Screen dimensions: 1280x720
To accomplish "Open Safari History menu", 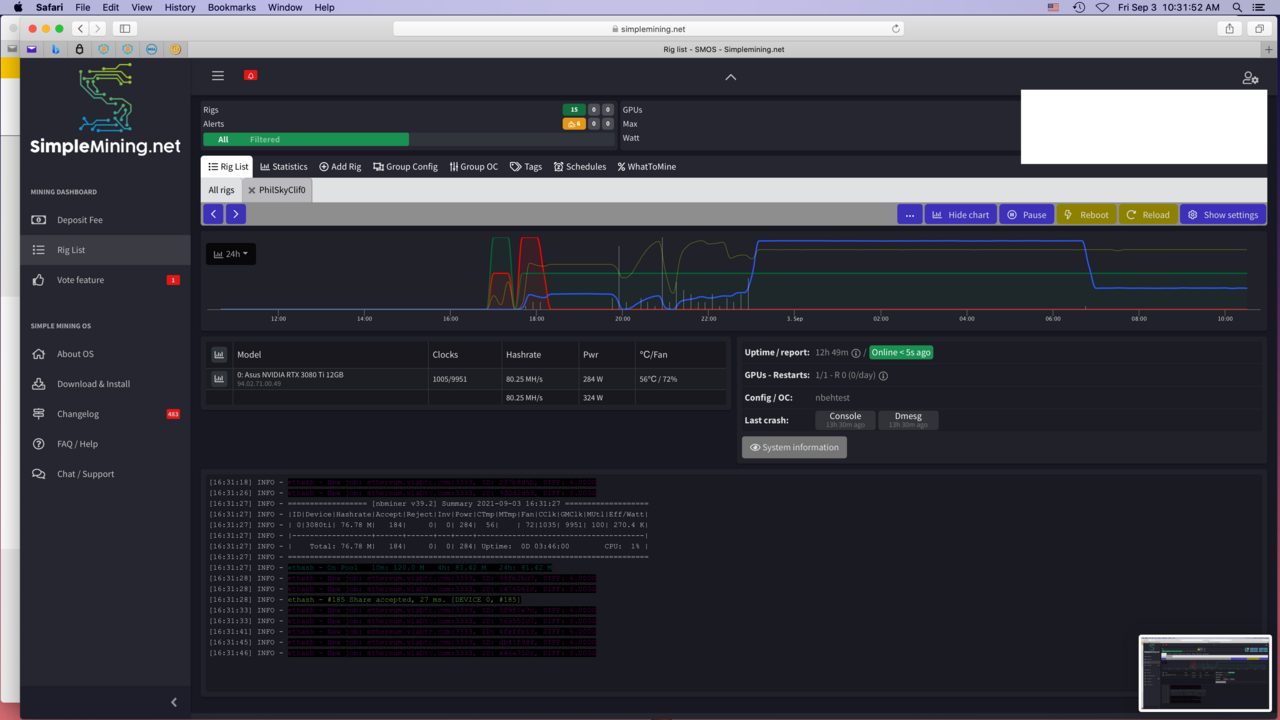I will click(180, 7).
